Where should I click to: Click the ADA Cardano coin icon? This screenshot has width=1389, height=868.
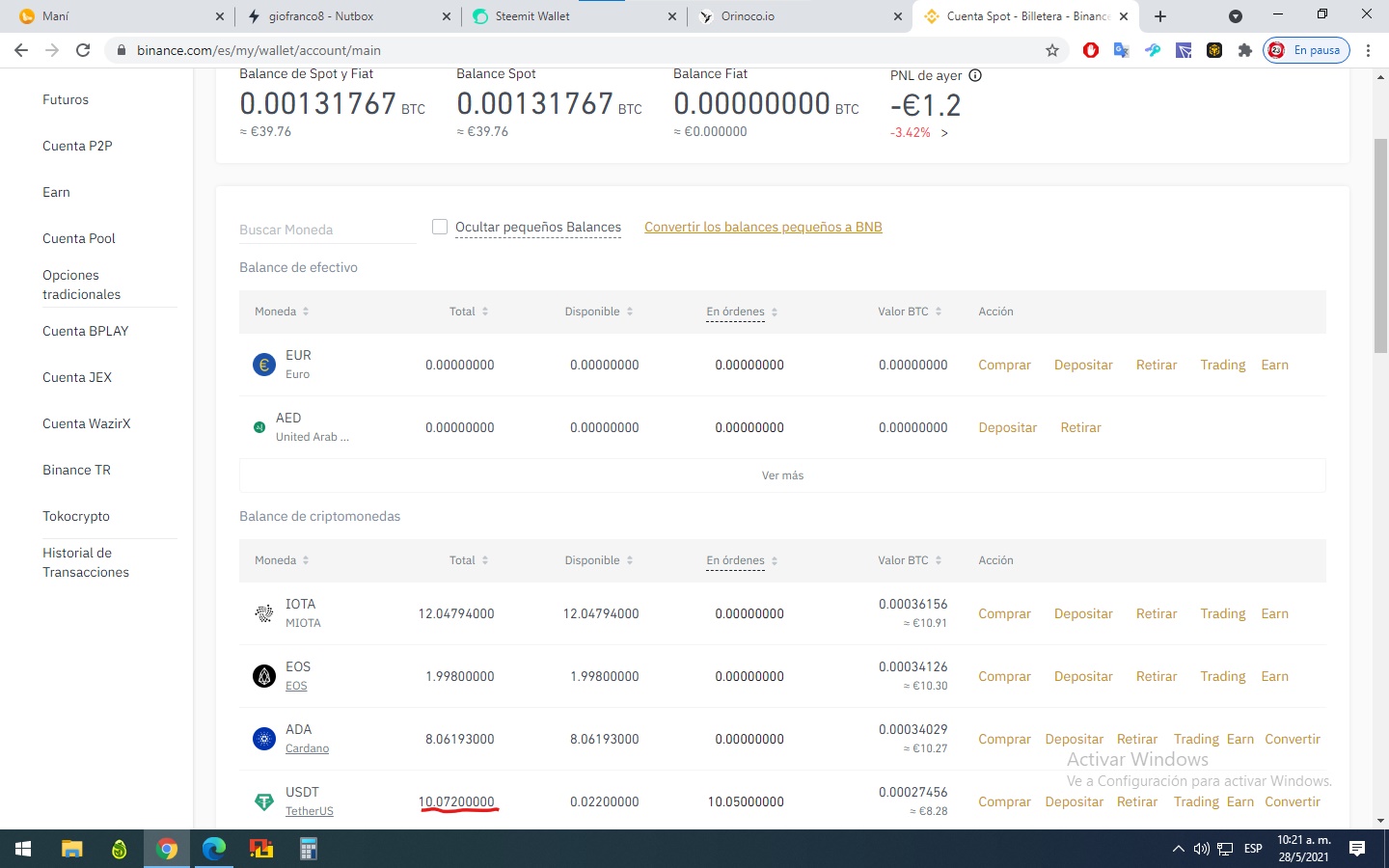pyautogui.click(x=263, y=739)
